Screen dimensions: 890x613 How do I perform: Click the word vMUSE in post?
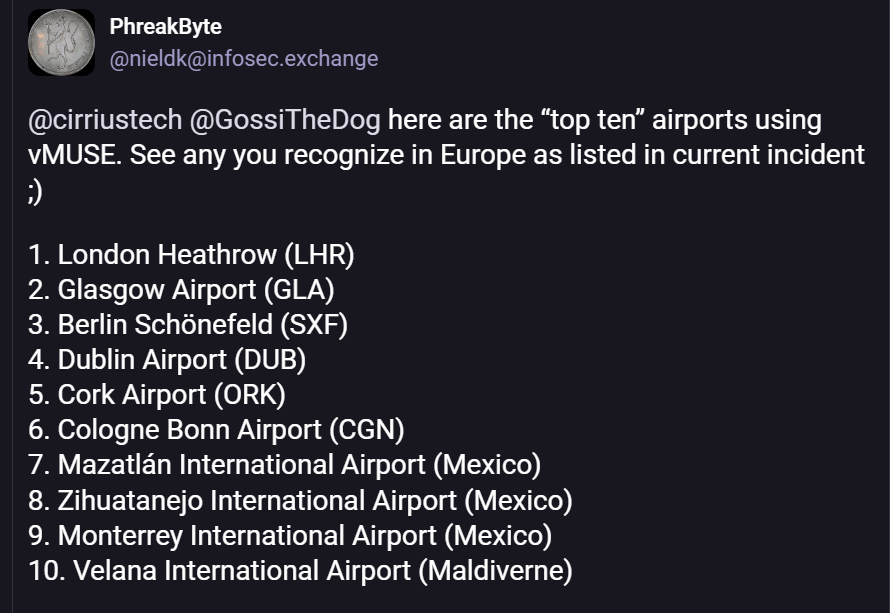[x=75, y=156]
